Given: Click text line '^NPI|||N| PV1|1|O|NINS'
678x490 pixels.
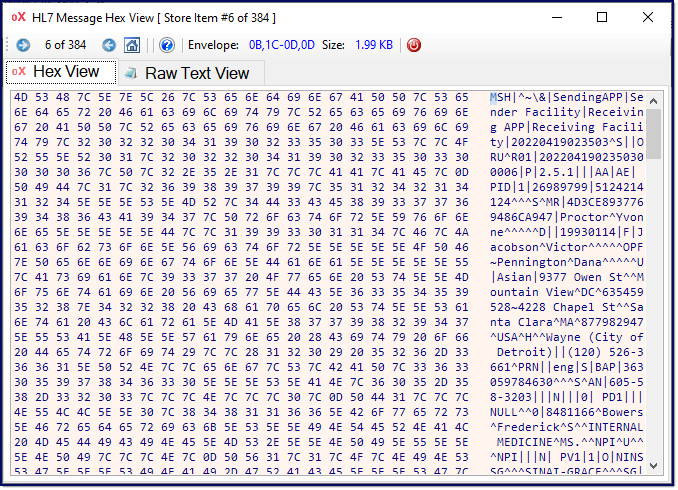Looking at the screenshot, I should pos(566,458).
